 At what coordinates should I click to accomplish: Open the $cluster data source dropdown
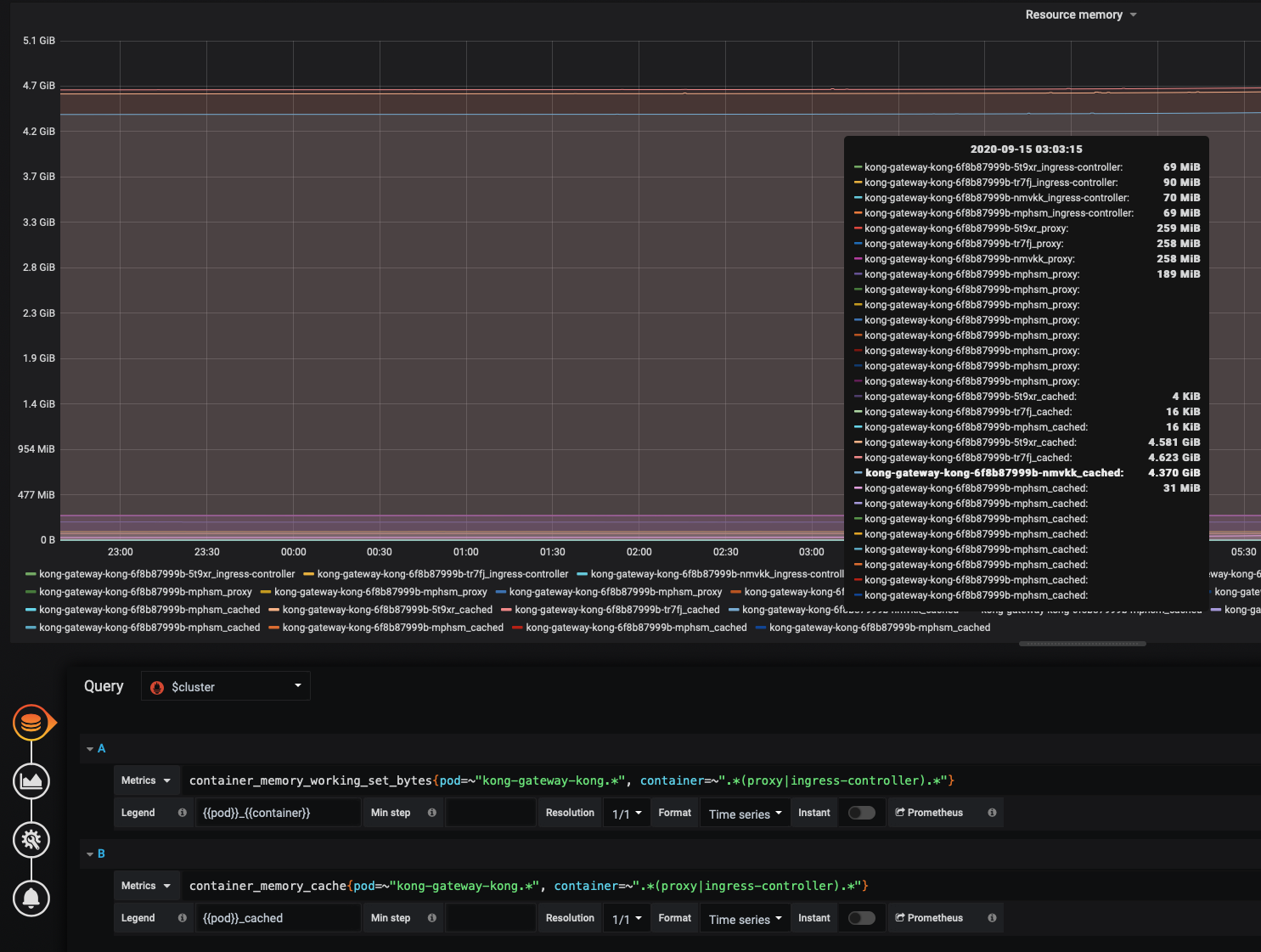226,686
